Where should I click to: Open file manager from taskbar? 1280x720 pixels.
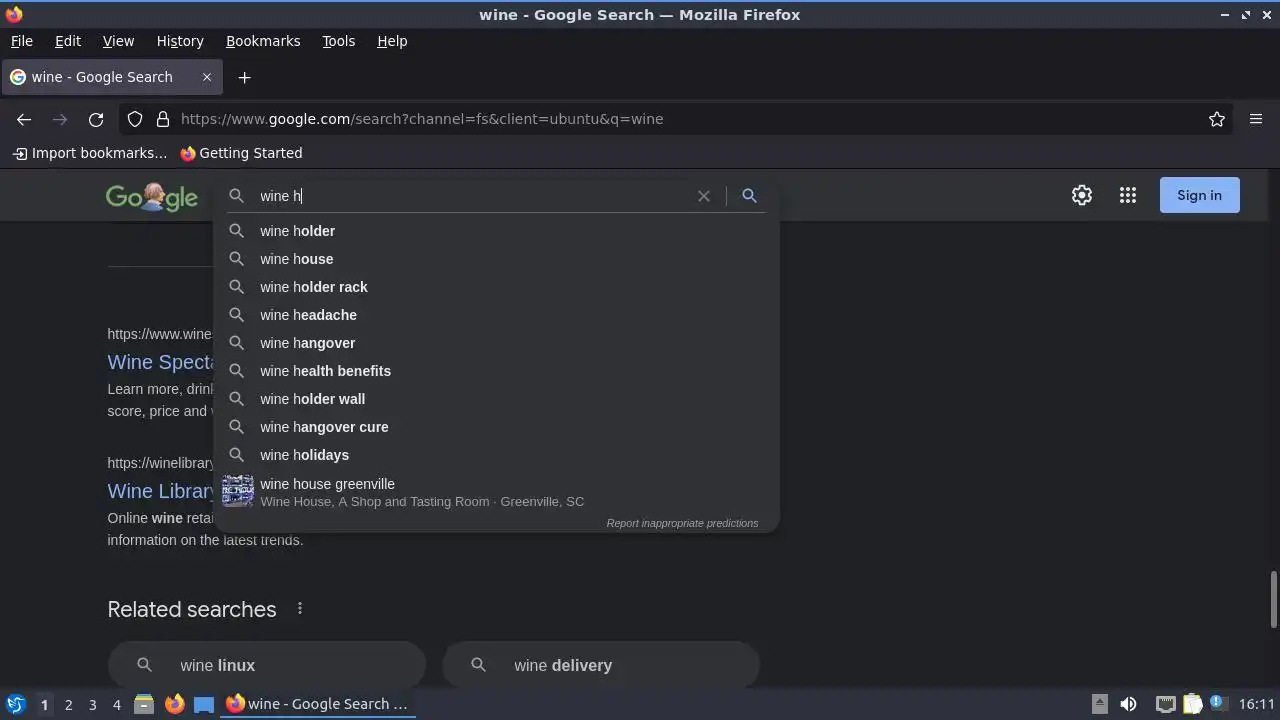pos(144,704)
